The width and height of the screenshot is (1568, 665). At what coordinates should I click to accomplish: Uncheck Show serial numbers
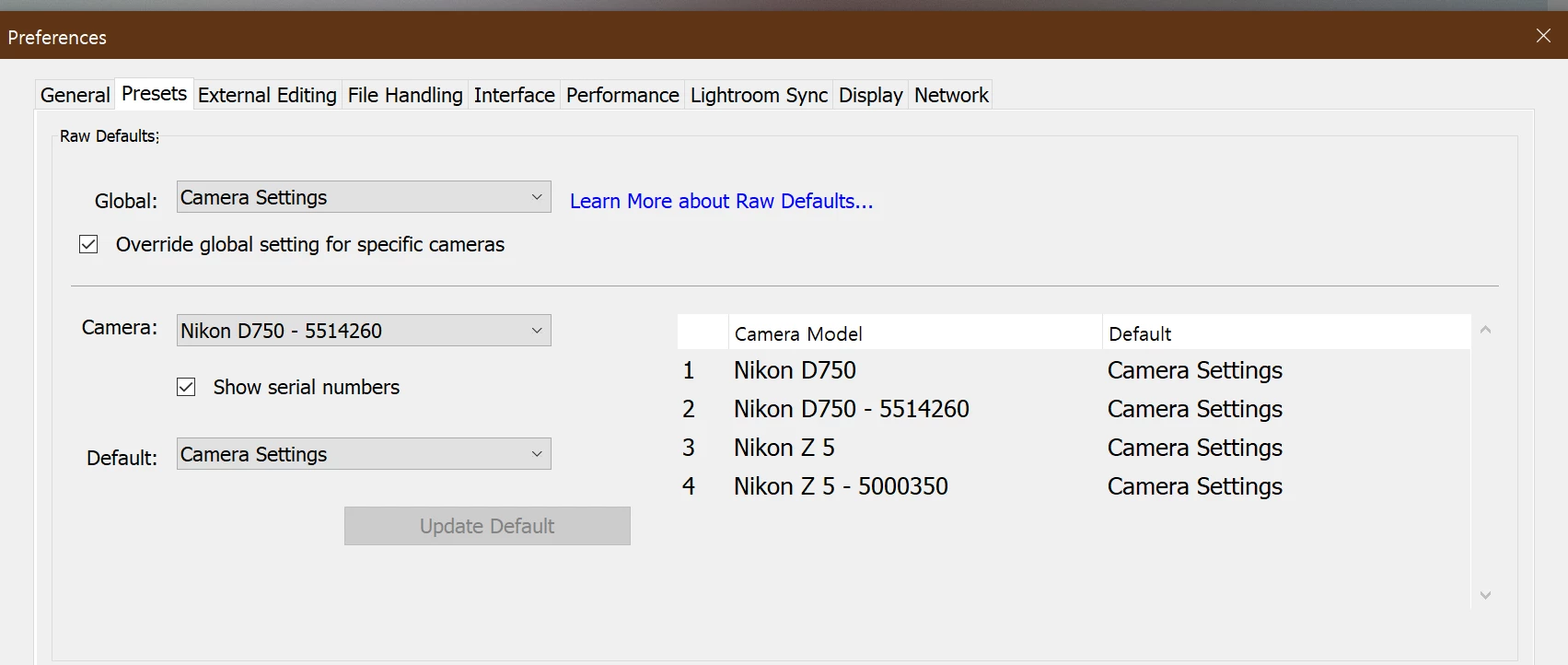186,387
